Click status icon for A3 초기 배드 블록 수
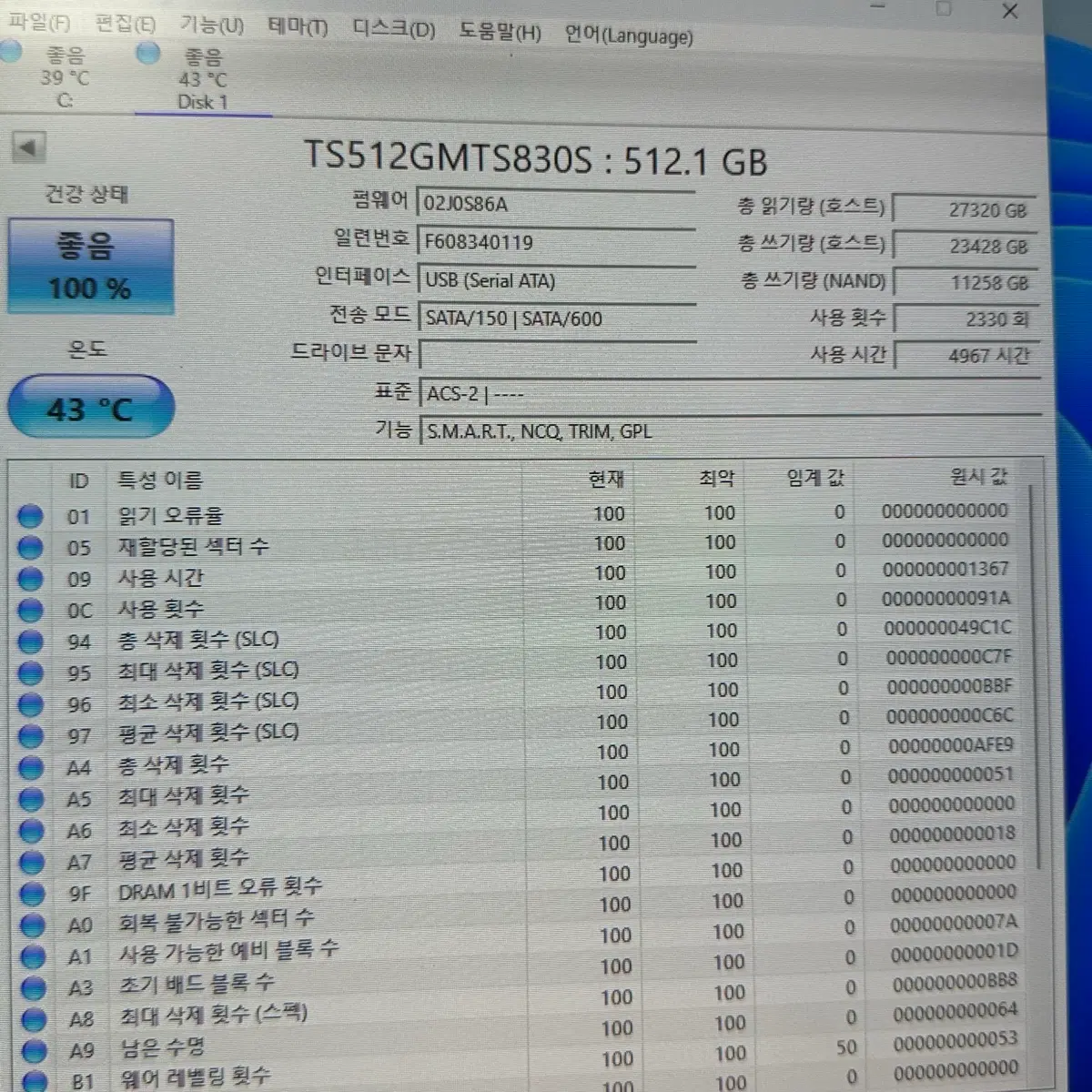Viewport: 1092px width, 1092px height. tap(33, 988)
